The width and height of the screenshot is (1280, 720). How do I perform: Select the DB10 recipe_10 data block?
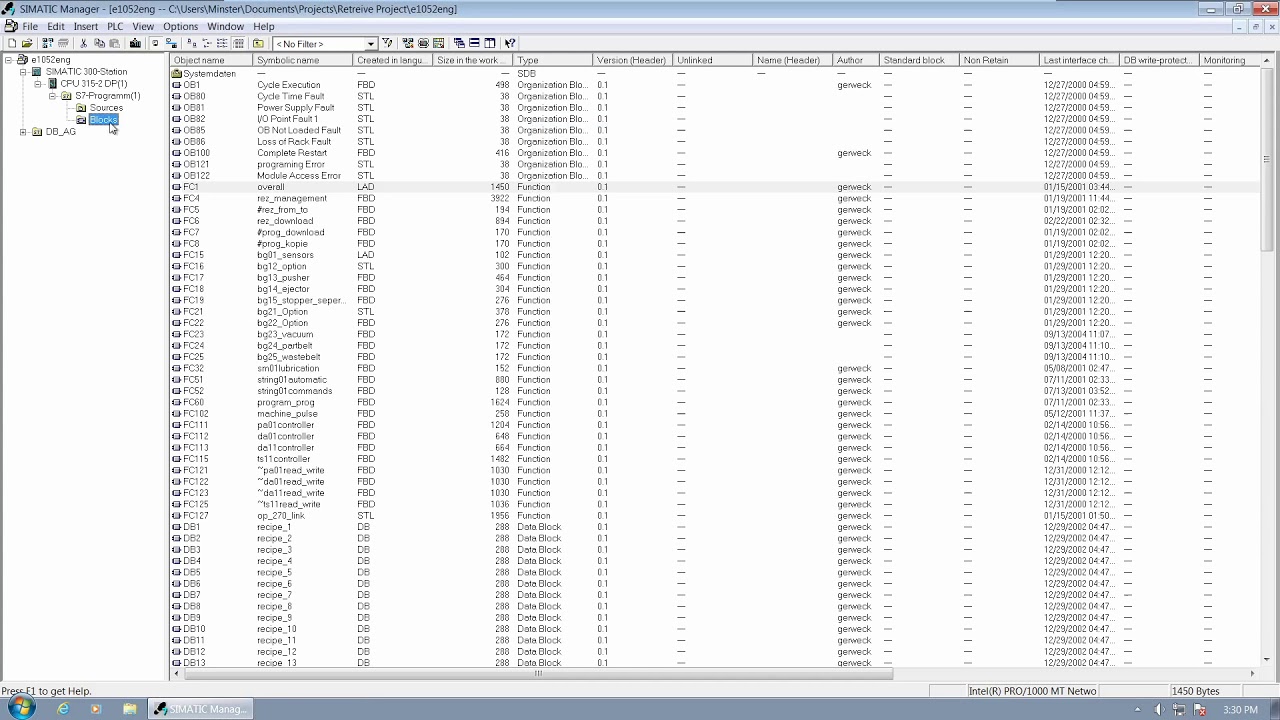(715, 629)
